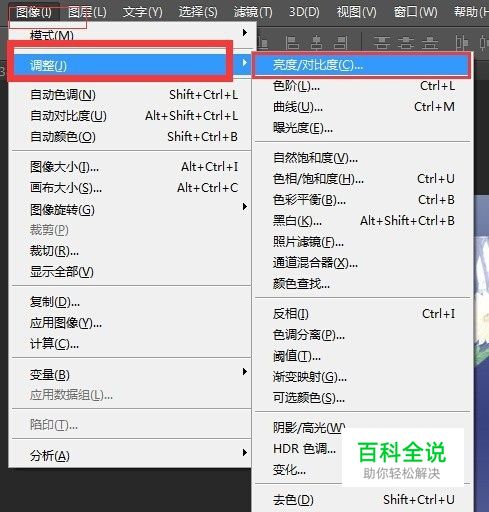Choose 色相/饱和度(H)... adjustment

[x=362, y=179]
